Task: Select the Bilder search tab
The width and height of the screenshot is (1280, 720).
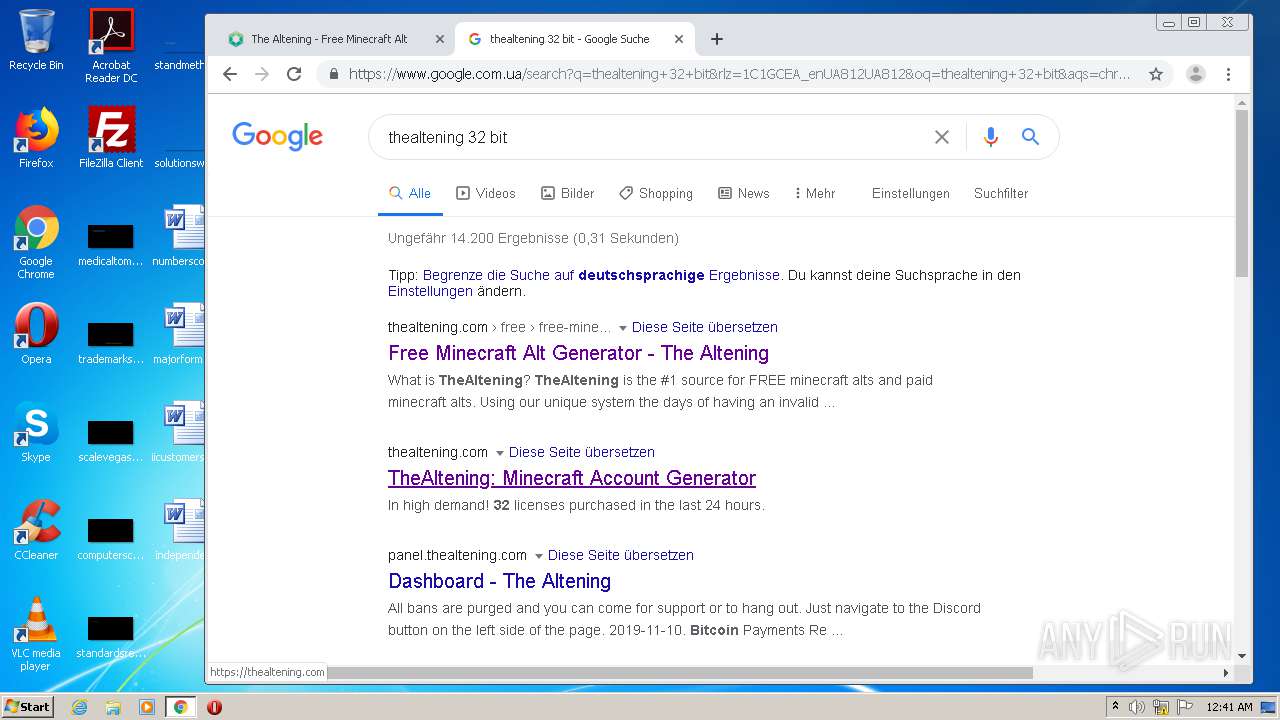Action: tap(567, 193)
